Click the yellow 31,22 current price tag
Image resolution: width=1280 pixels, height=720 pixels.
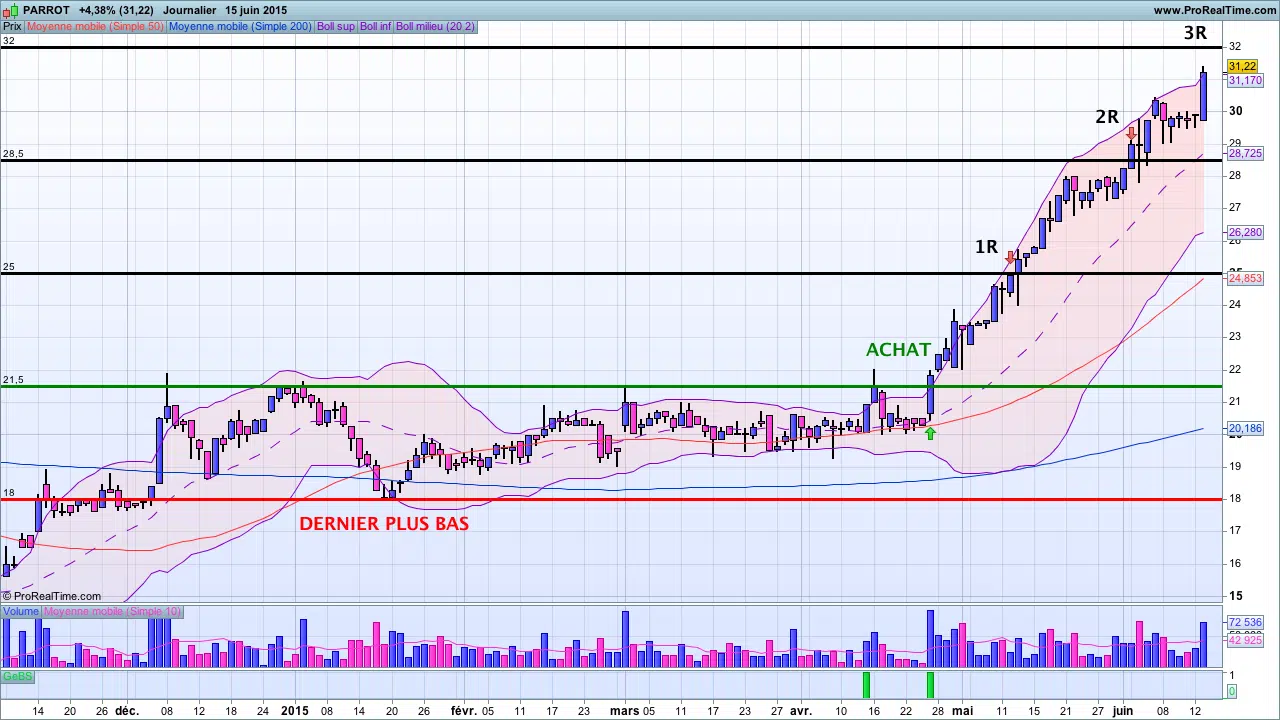coord(1243,66)
